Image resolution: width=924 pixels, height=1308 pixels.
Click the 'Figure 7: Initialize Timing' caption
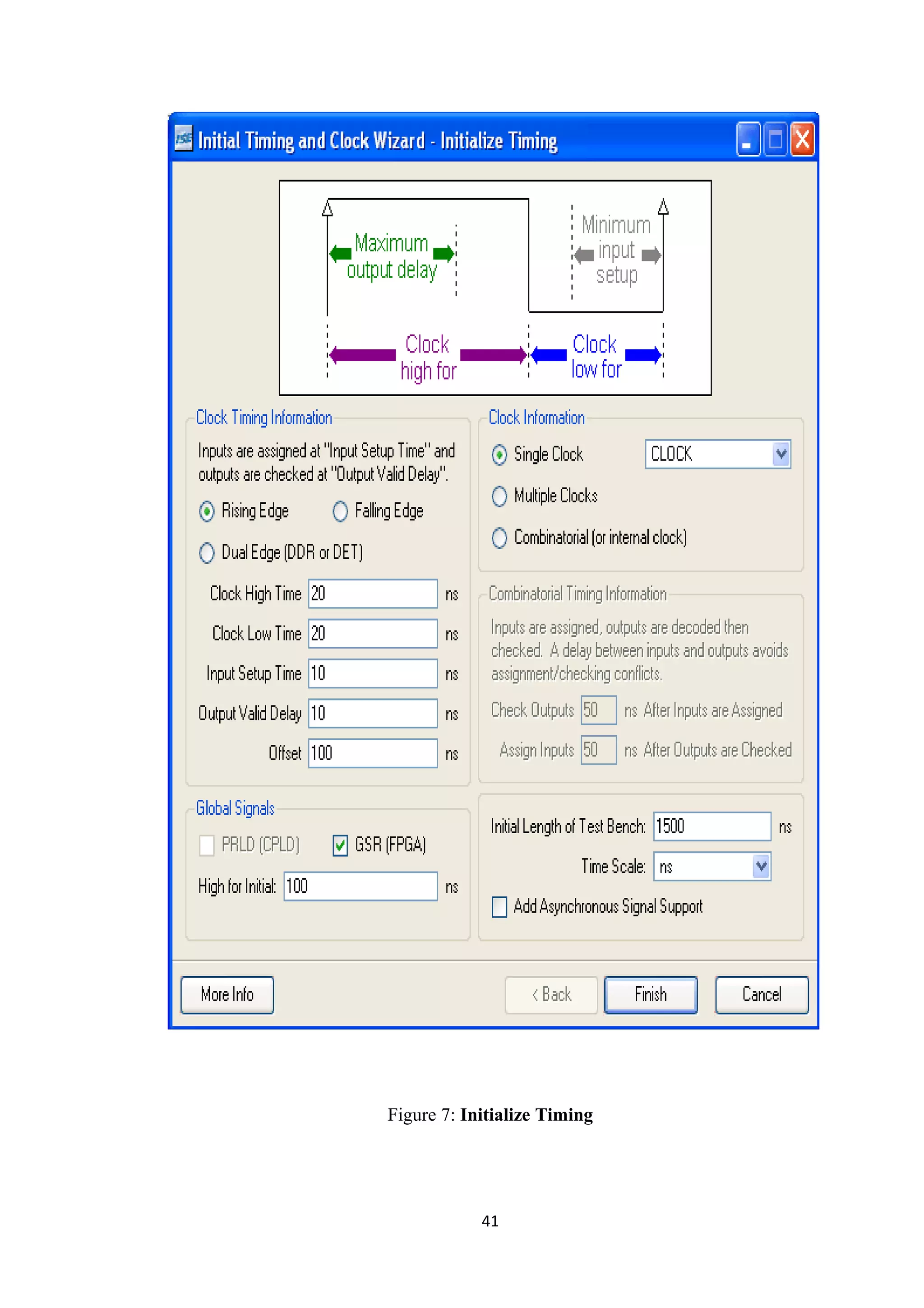tap(490, 1115)
